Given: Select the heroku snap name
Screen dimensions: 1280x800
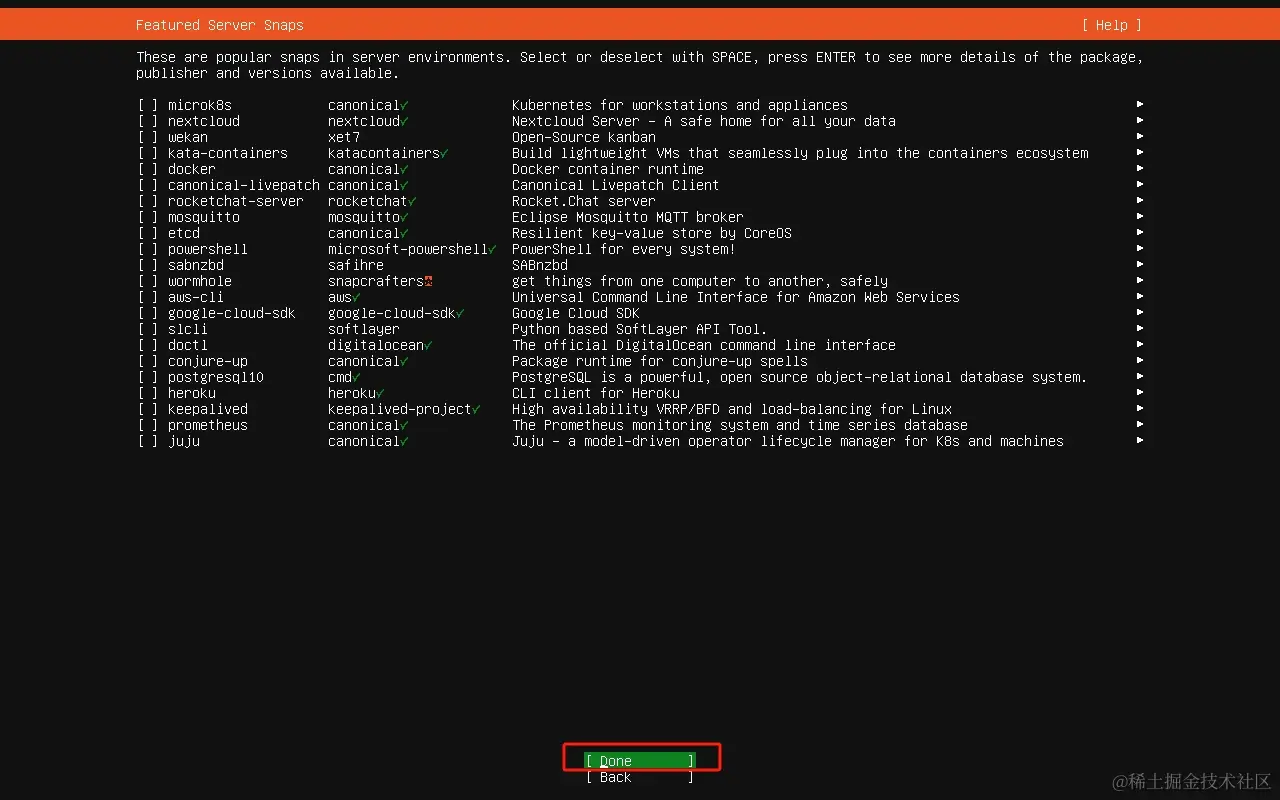Looking at the screenshot, I should click(x=192, y=393).
